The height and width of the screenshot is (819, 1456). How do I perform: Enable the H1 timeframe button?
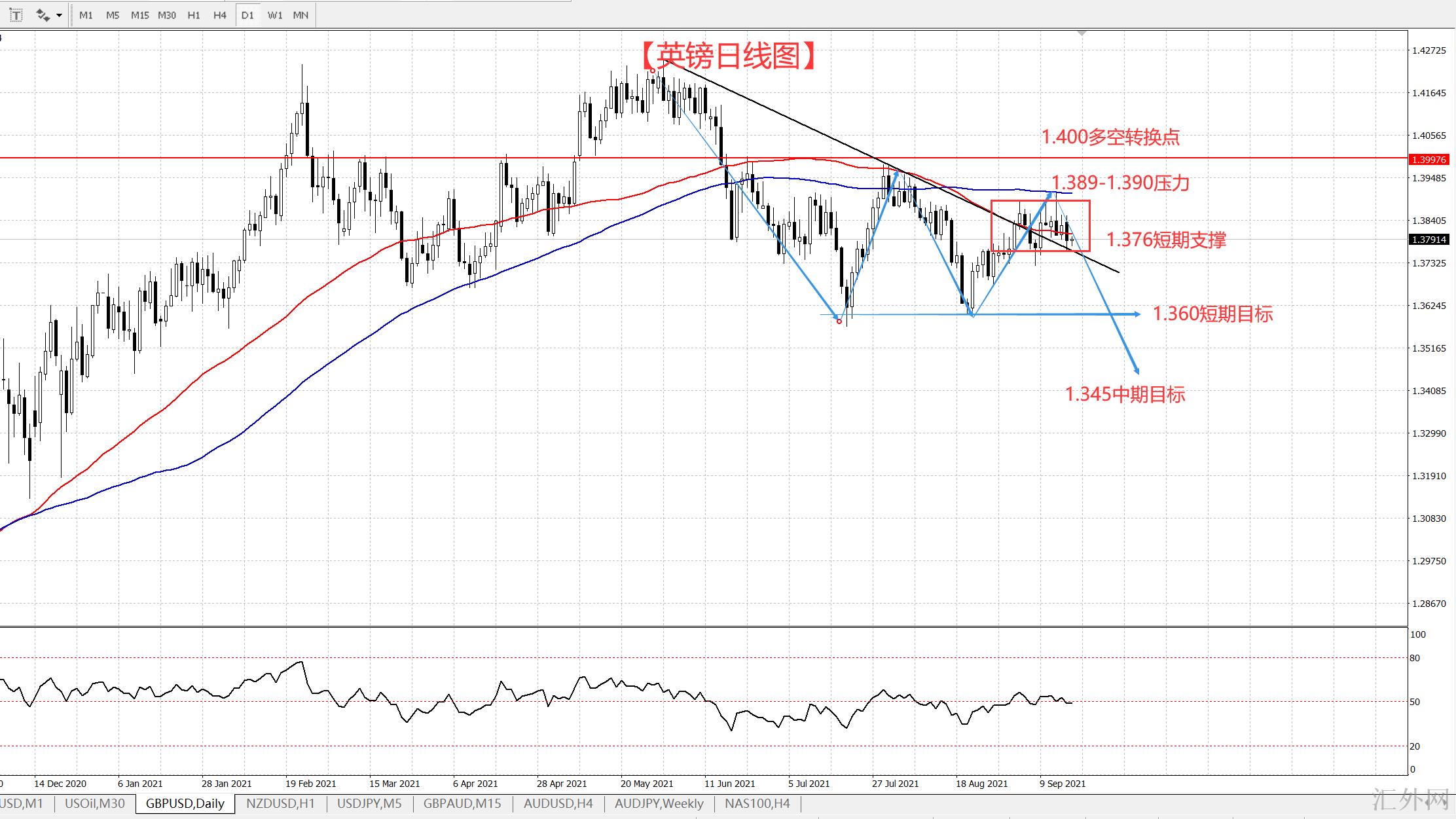click(194, 15)
